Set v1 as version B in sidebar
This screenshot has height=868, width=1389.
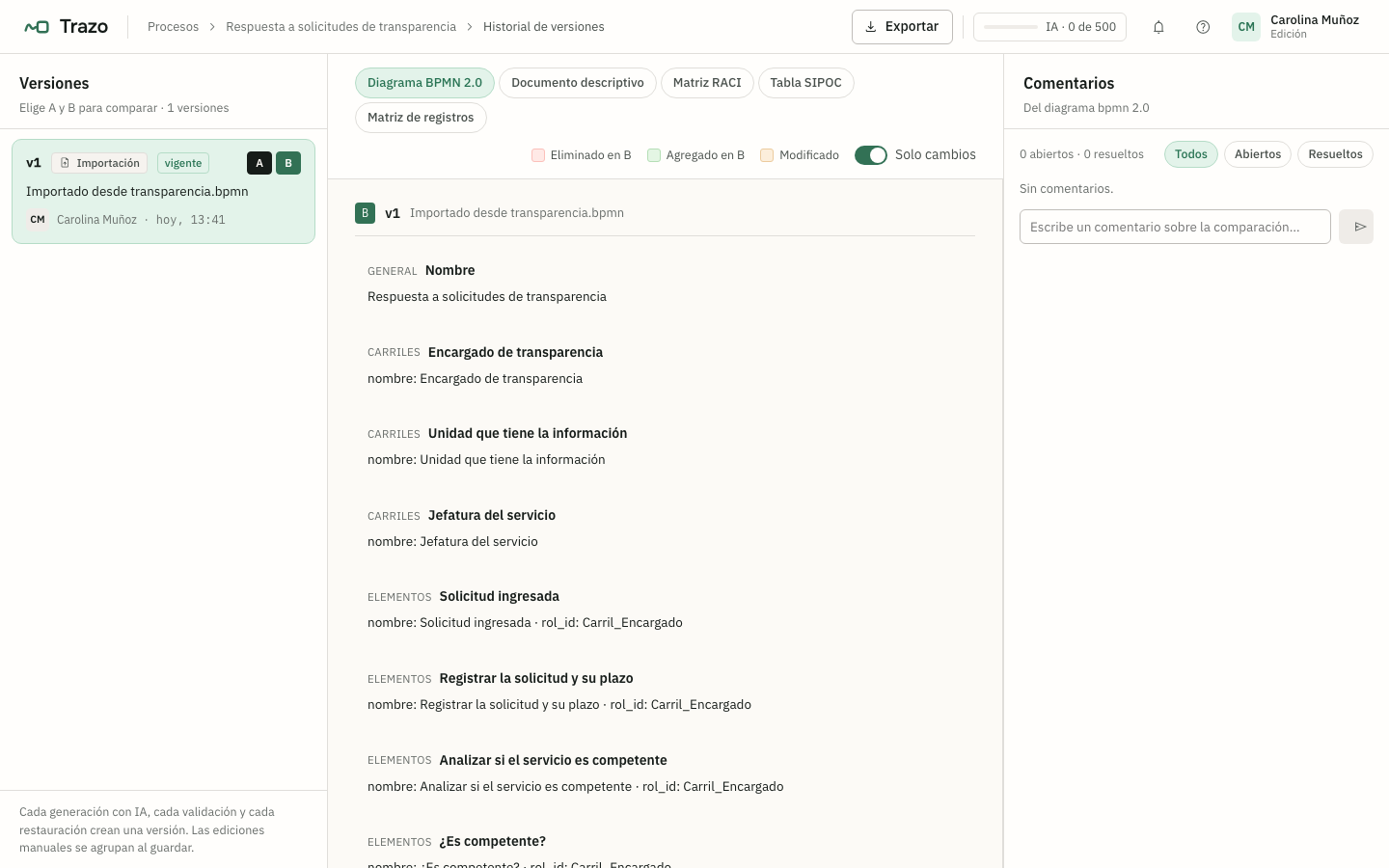288,163
